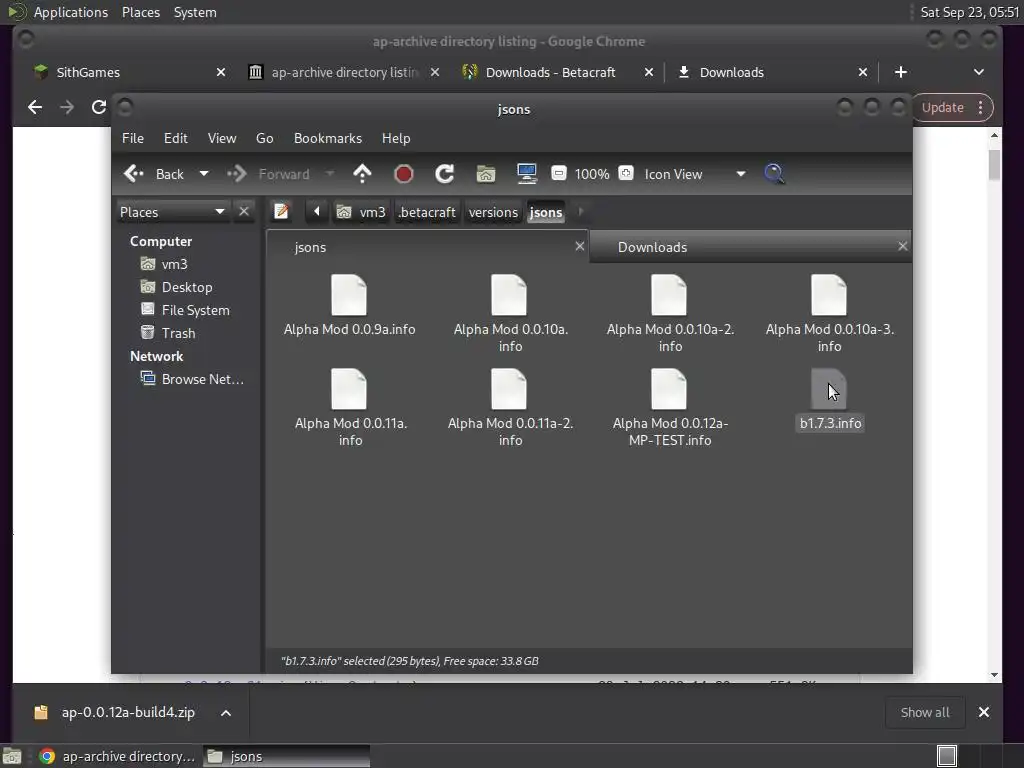
Task: Go up to parent folder
Action: 362,174
